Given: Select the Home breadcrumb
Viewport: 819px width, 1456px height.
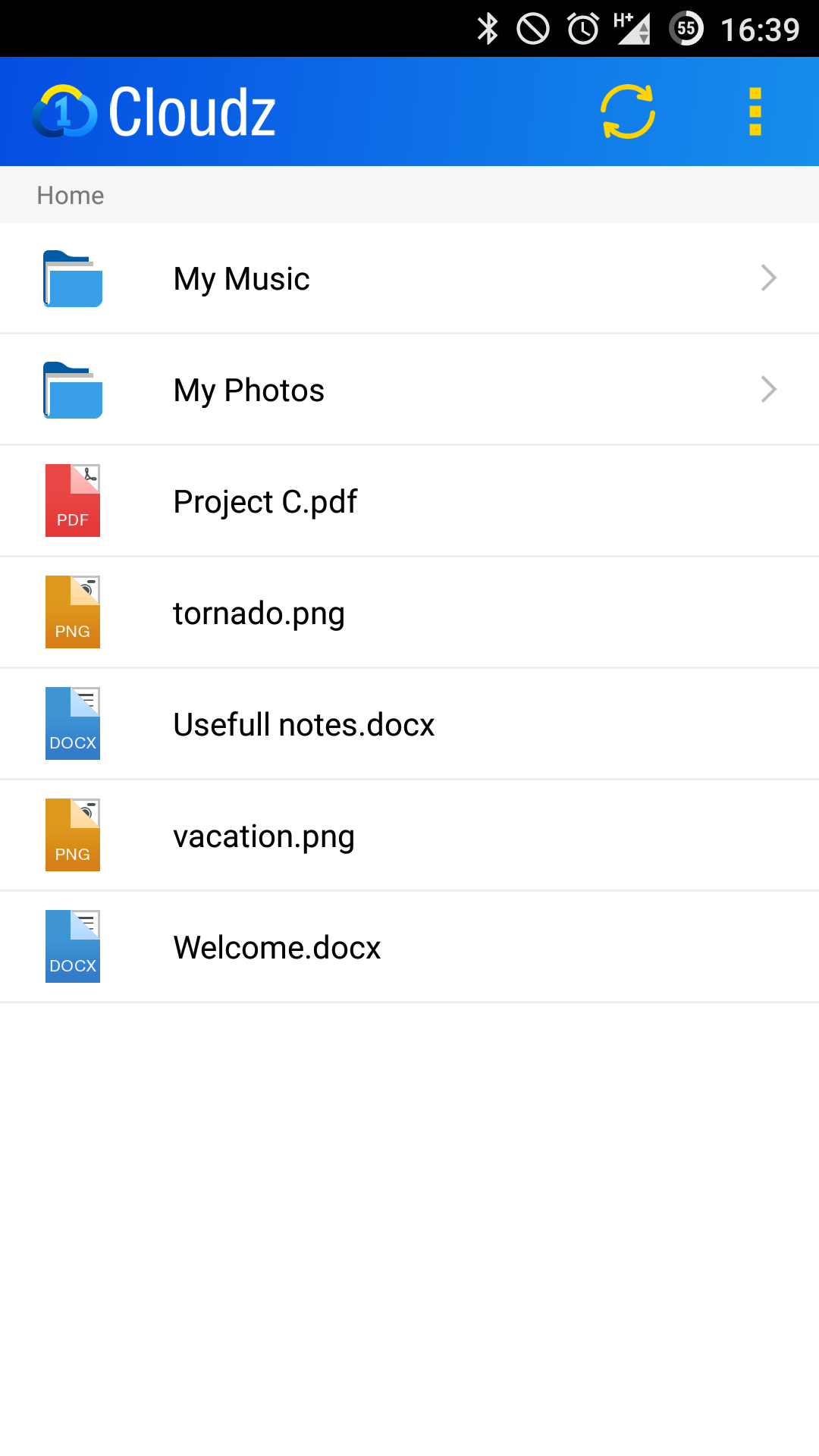Looking at the screenshot, I should tap(71, 196).
